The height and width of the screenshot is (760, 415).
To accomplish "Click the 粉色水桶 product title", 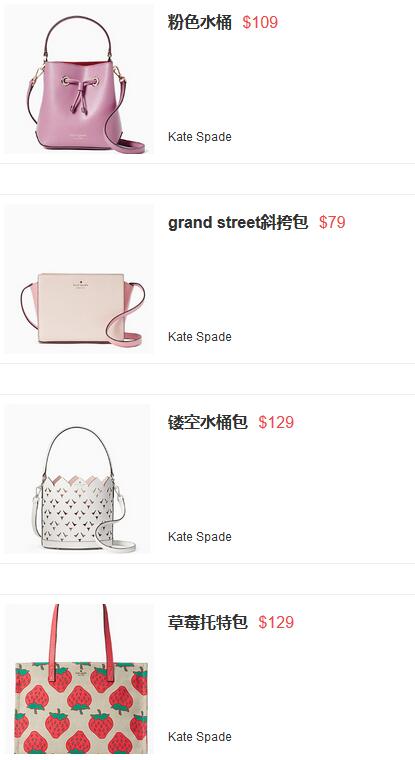I will coord(200,22).
